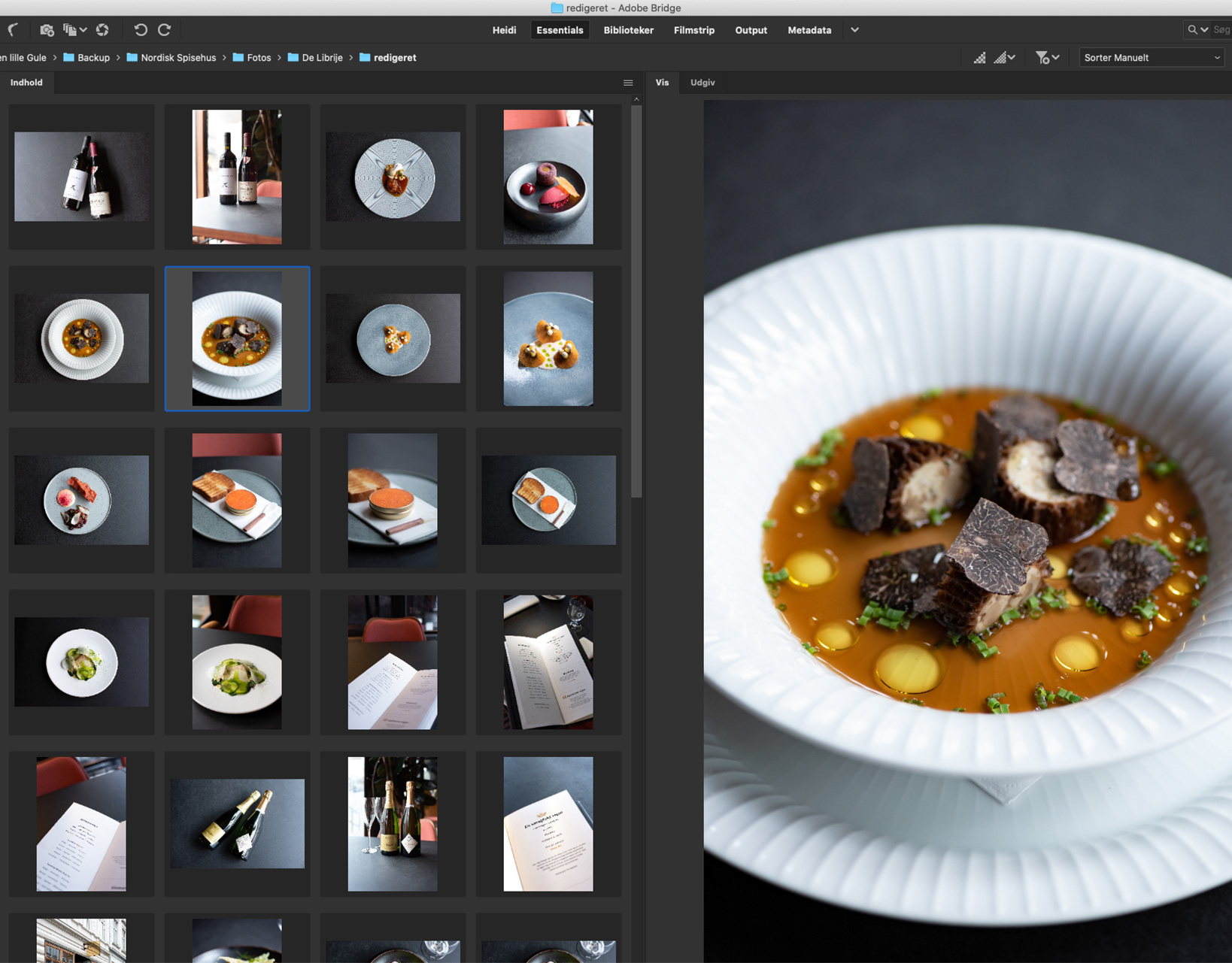Expand chevron after Nordisk Spisehus breadcrumb
The height and width of the screenshot is (963, 1232).
coord(224,58)
